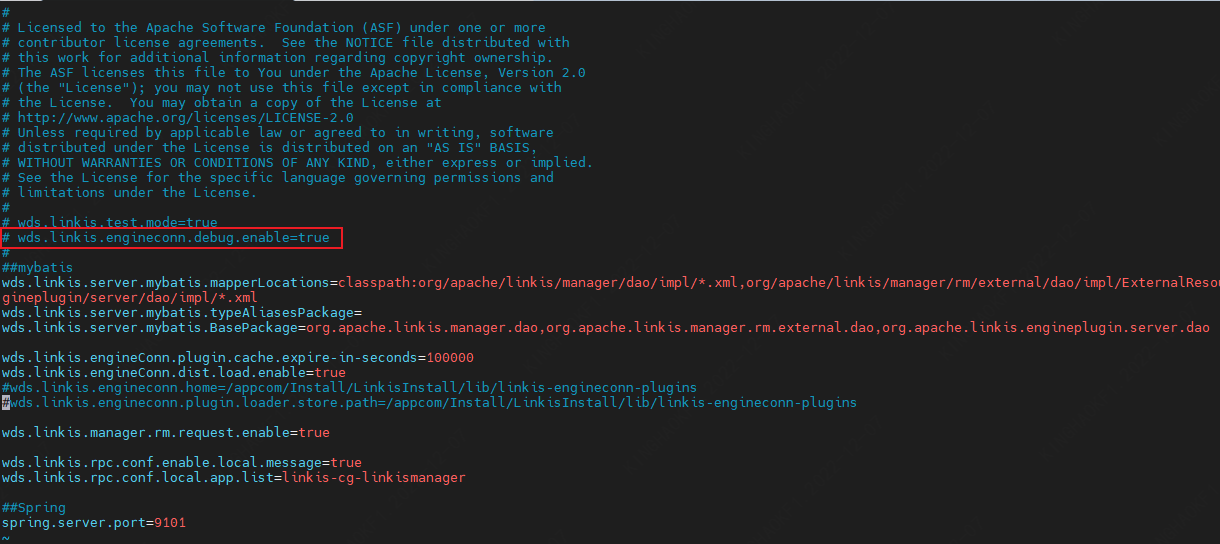This screenshot has width=1220, height=544.
Task: Place cursor on wds.linkis.test.mode line
Action: (x=116, y=222)
